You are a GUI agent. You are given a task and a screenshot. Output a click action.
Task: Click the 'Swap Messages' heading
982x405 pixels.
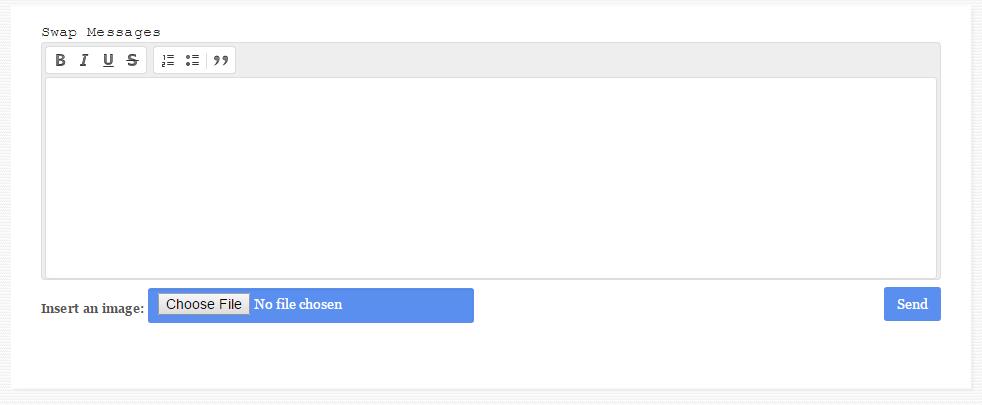(101, 32)
